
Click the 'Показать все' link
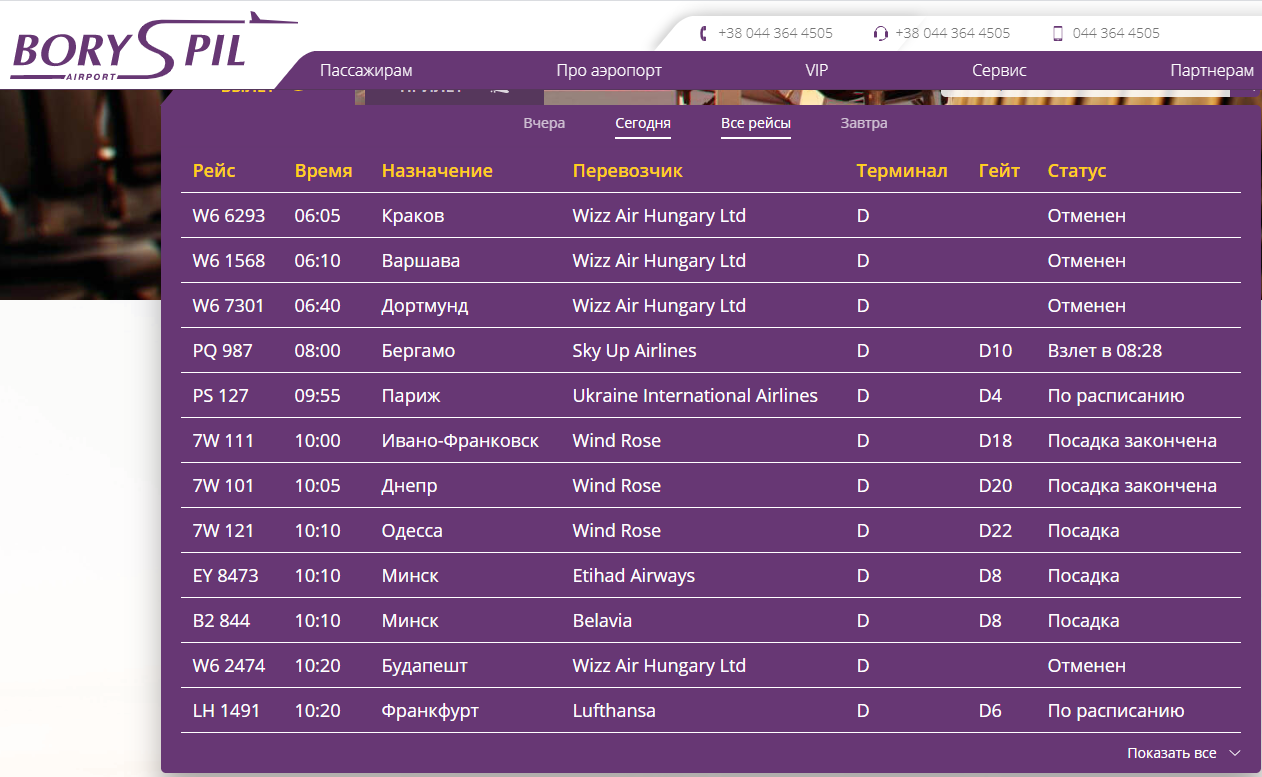1171,753
